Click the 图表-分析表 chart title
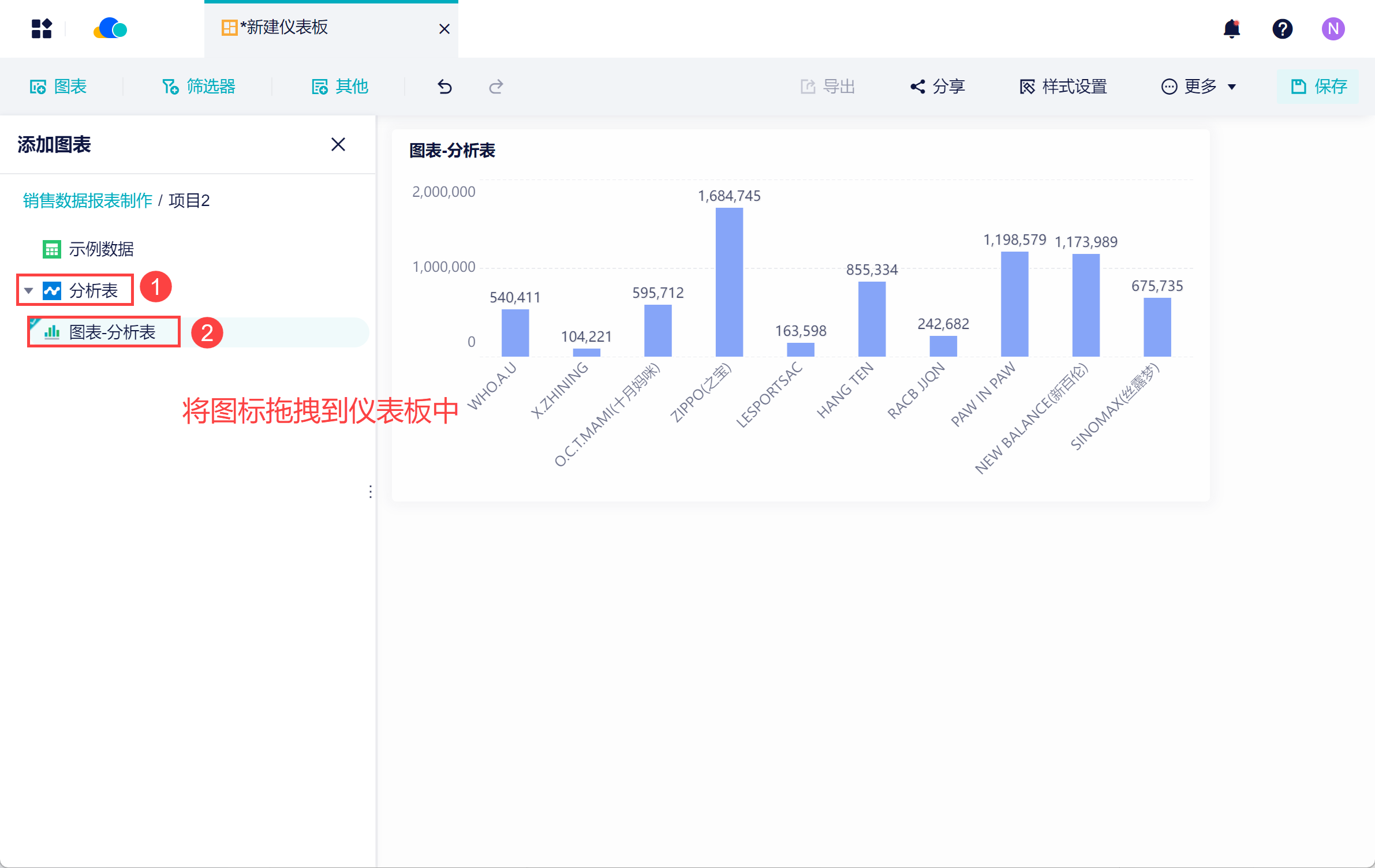 click(453, 151)
